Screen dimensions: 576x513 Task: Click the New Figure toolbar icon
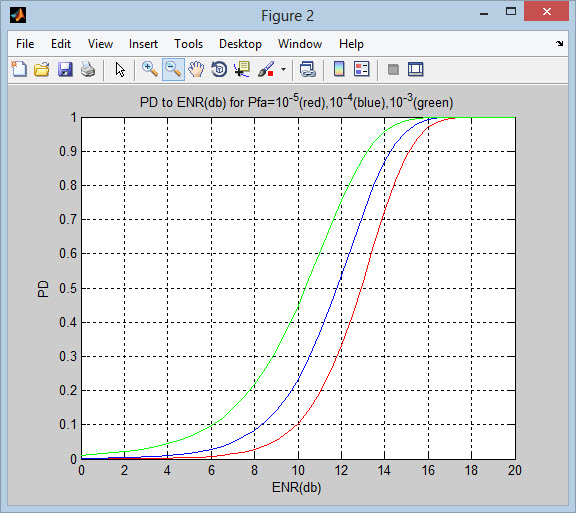[19, 69]
